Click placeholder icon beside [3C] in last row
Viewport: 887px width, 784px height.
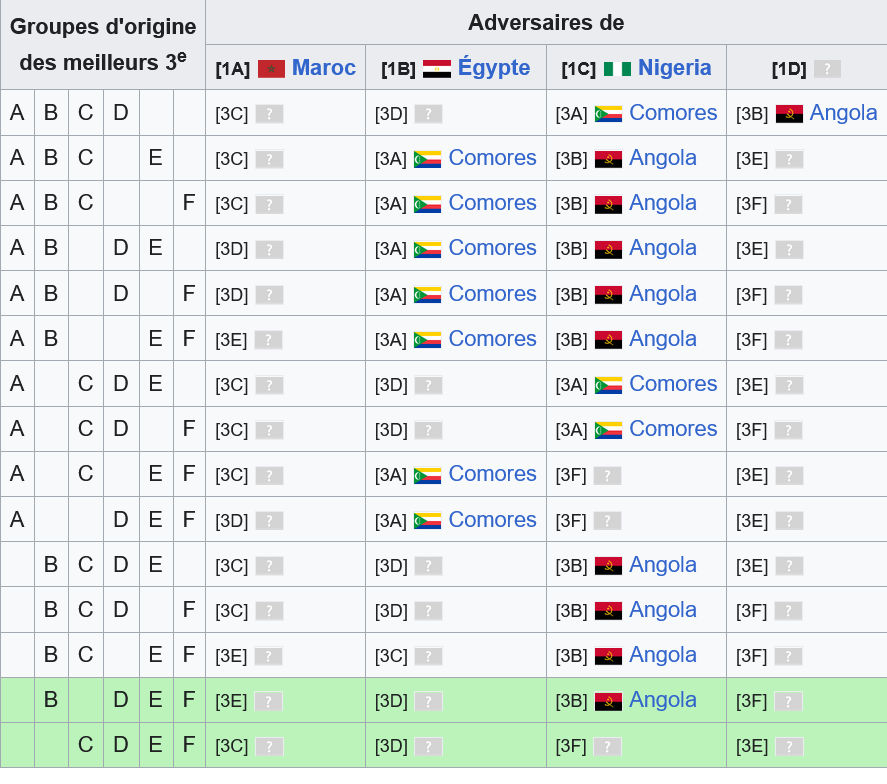(269, 747)
